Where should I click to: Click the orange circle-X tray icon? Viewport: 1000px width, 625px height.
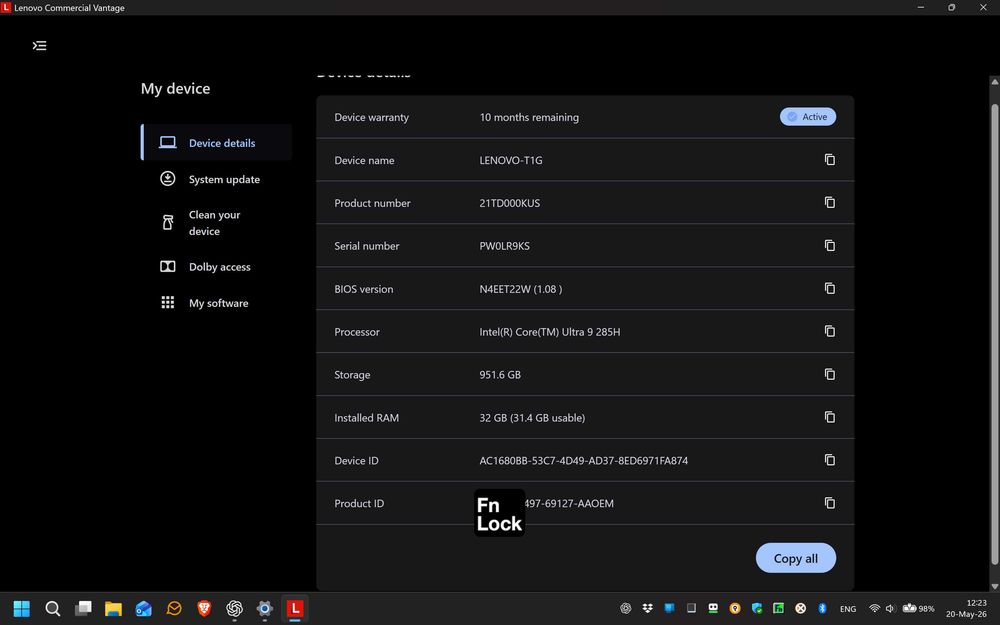[x=800, y=608]
